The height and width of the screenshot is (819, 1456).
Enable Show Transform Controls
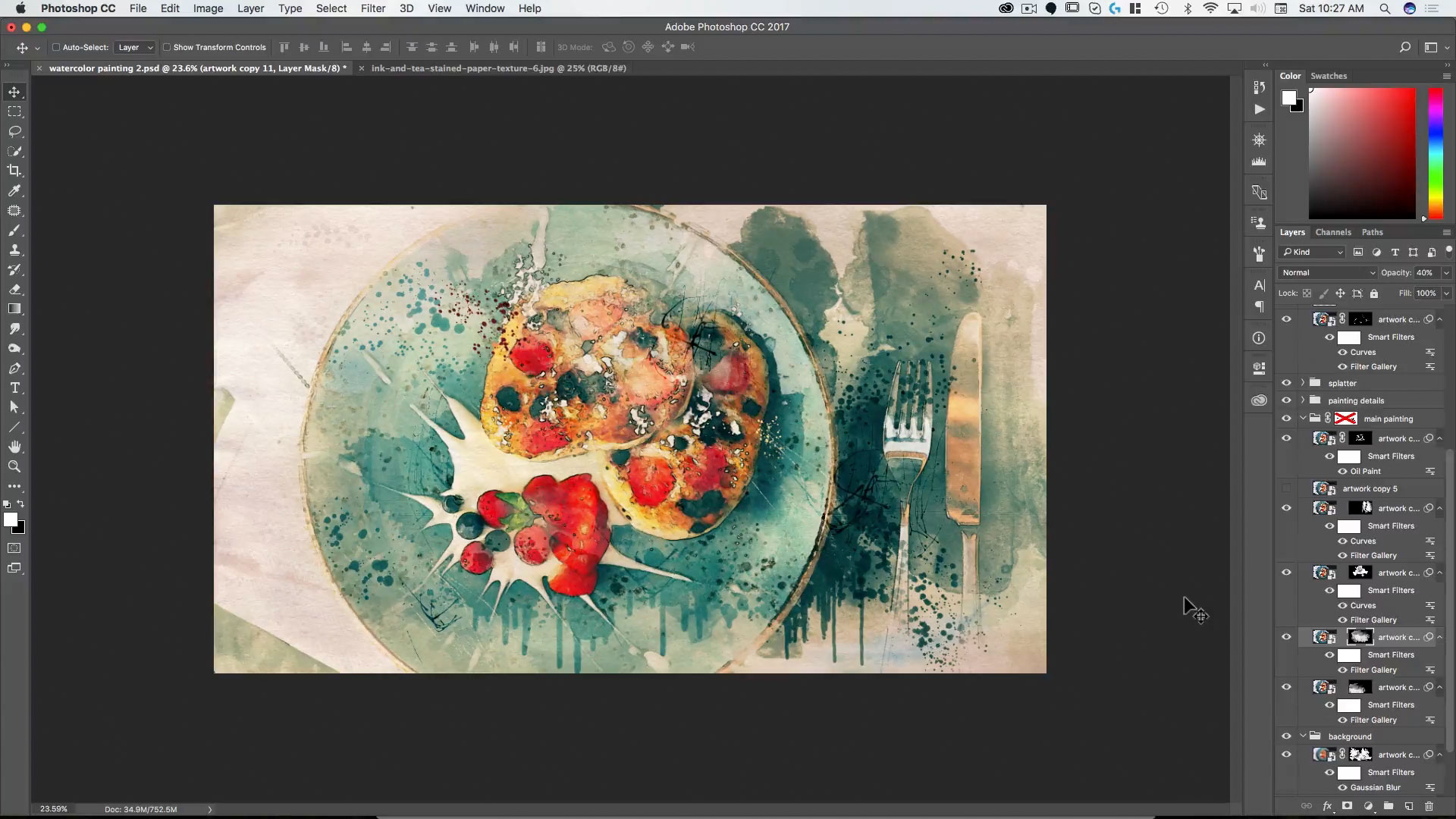coord(168,47)
